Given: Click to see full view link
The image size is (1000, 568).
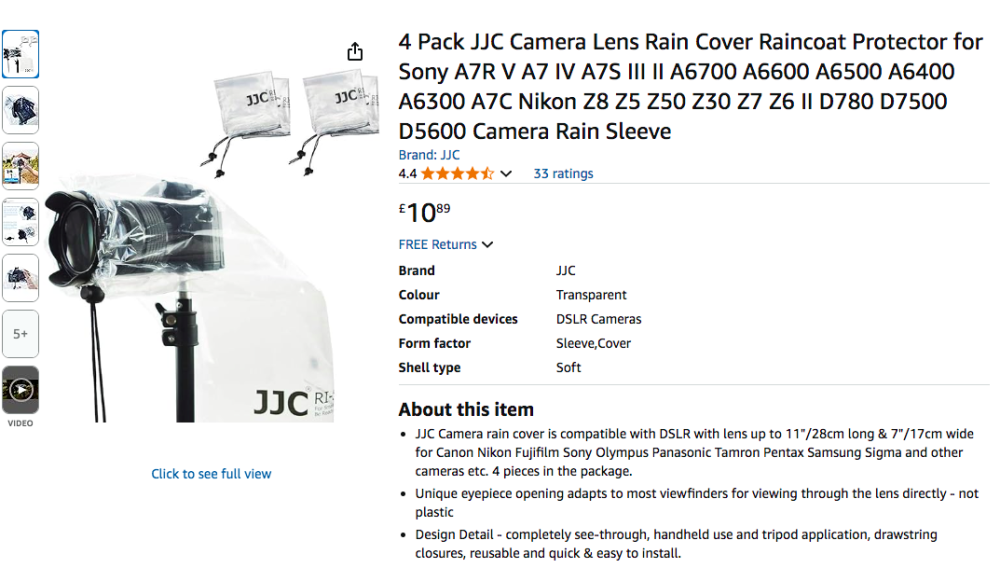Looking at the screenshot, I should tap(211, 474).
